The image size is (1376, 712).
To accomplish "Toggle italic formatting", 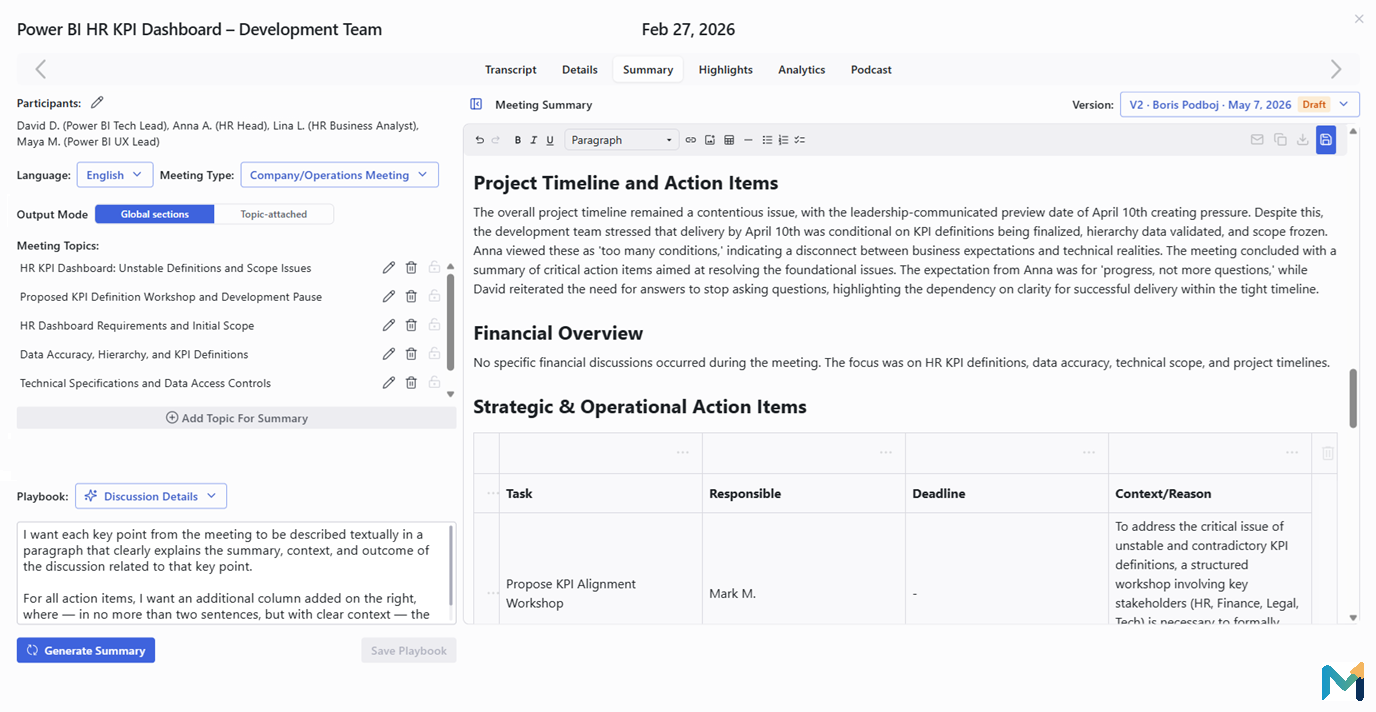I will coord(534,140).
